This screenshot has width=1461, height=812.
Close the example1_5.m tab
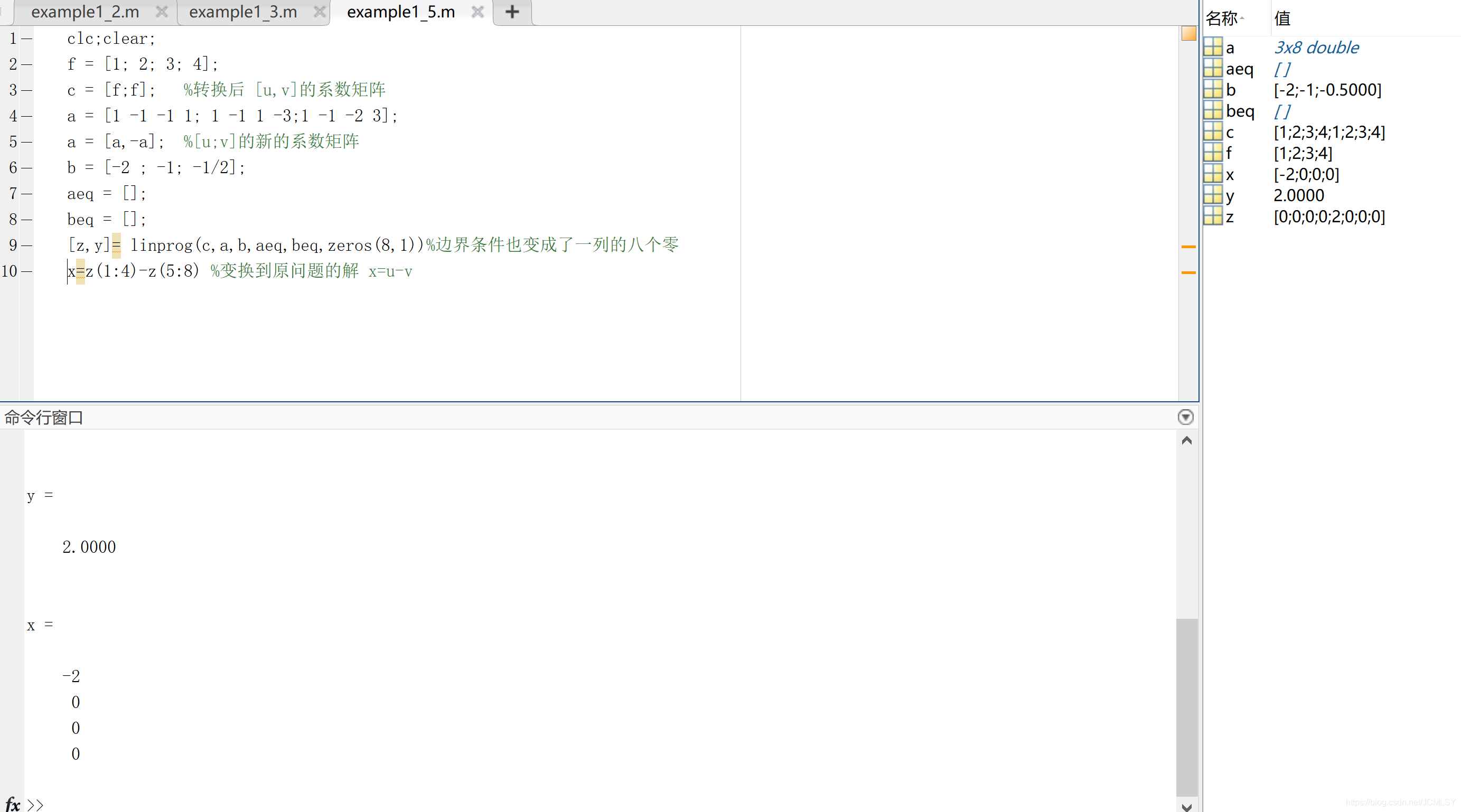click(x=477, y=12)
